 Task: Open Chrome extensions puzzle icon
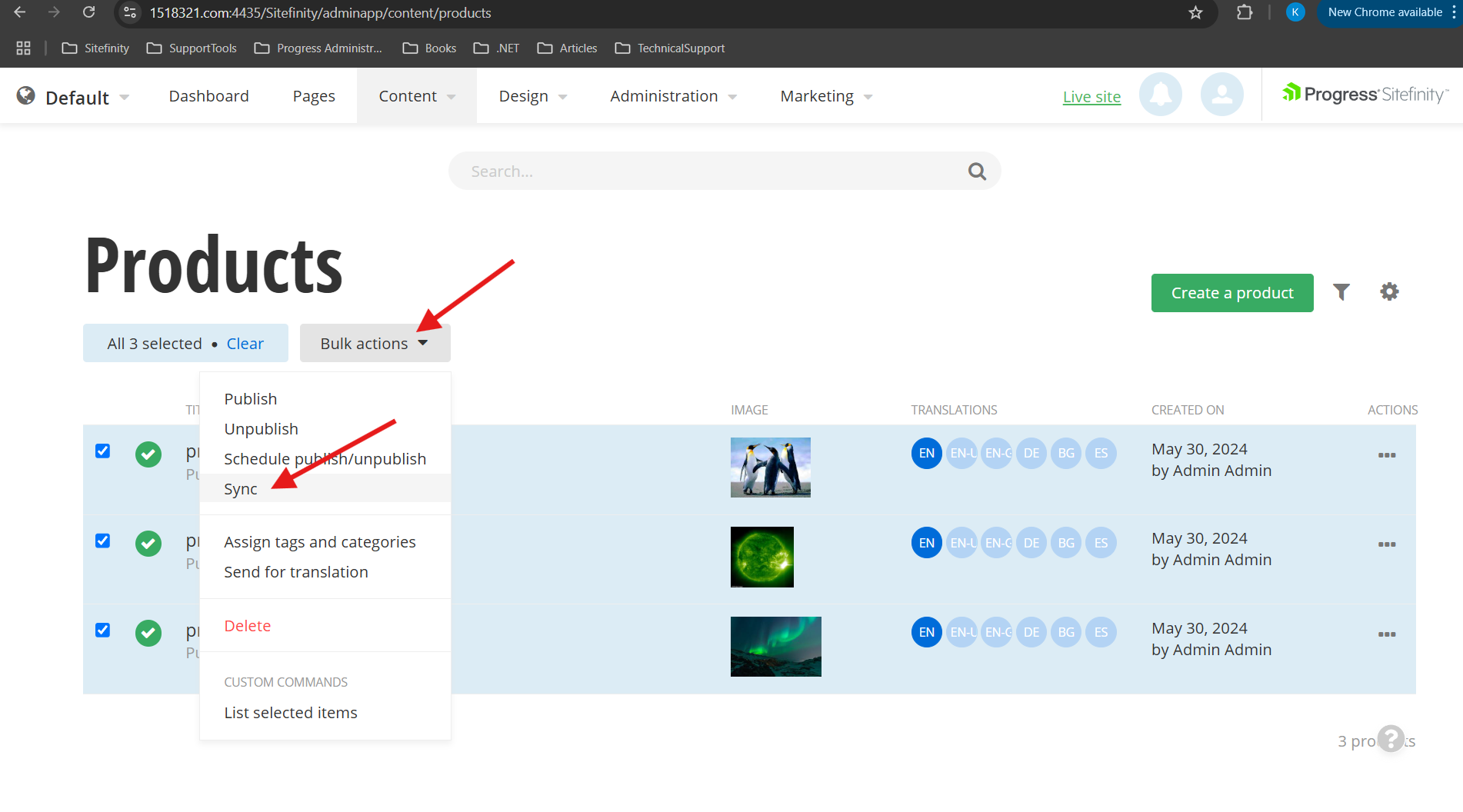(x=1244, y=13)
